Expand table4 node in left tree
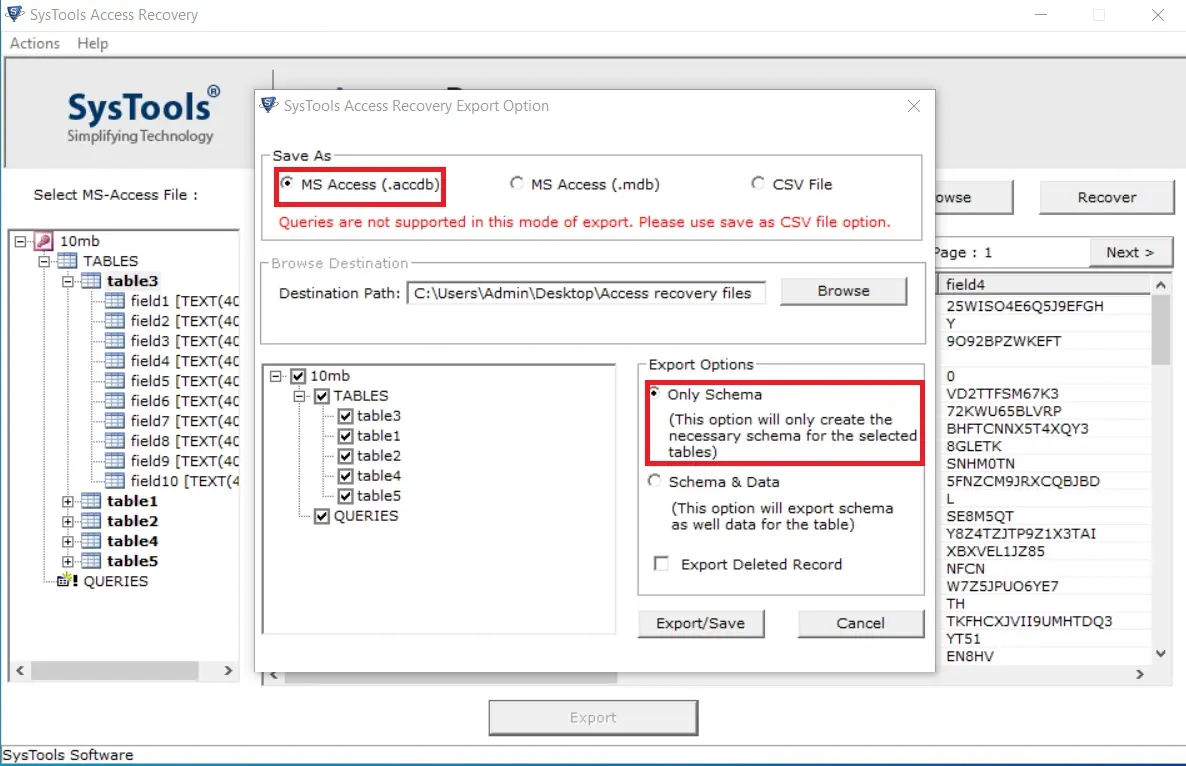The image size is (1186, 766). click(x=67, y=541)
